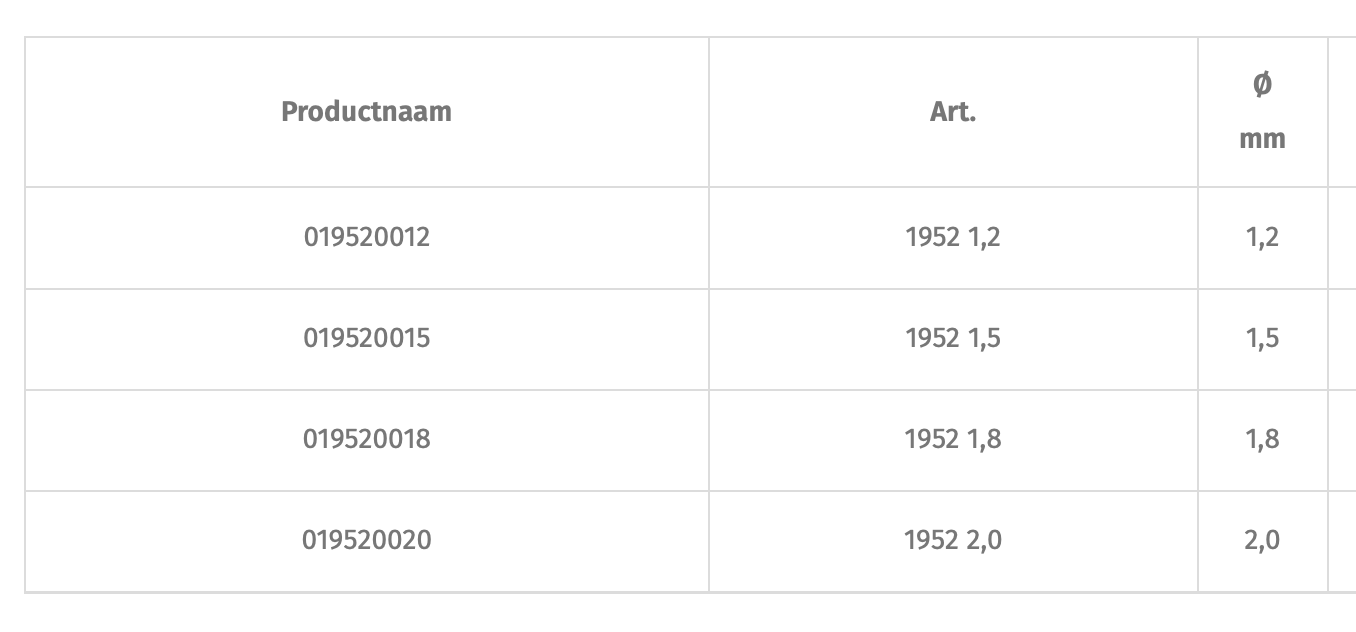Click article 1952 1,8 cell
Screen dimensions: 1356x632
pyautogui.click(x=952, y=440)
